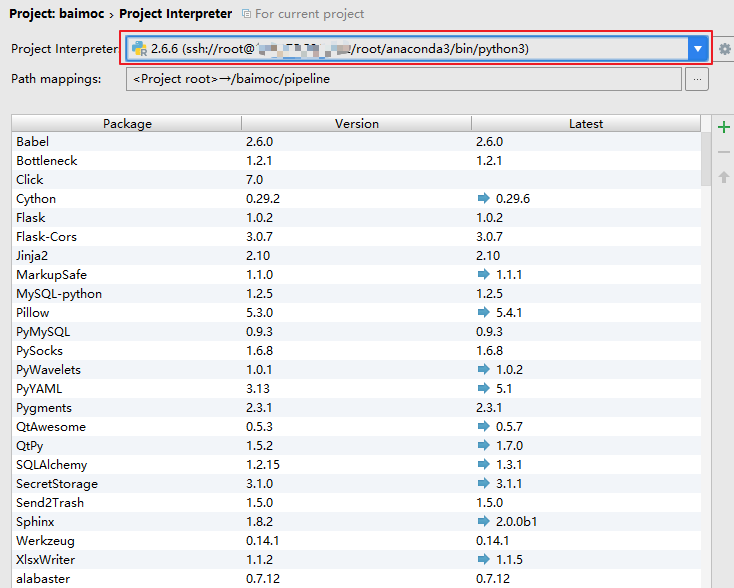Select the XlsxWriter package row

(356, 559)
